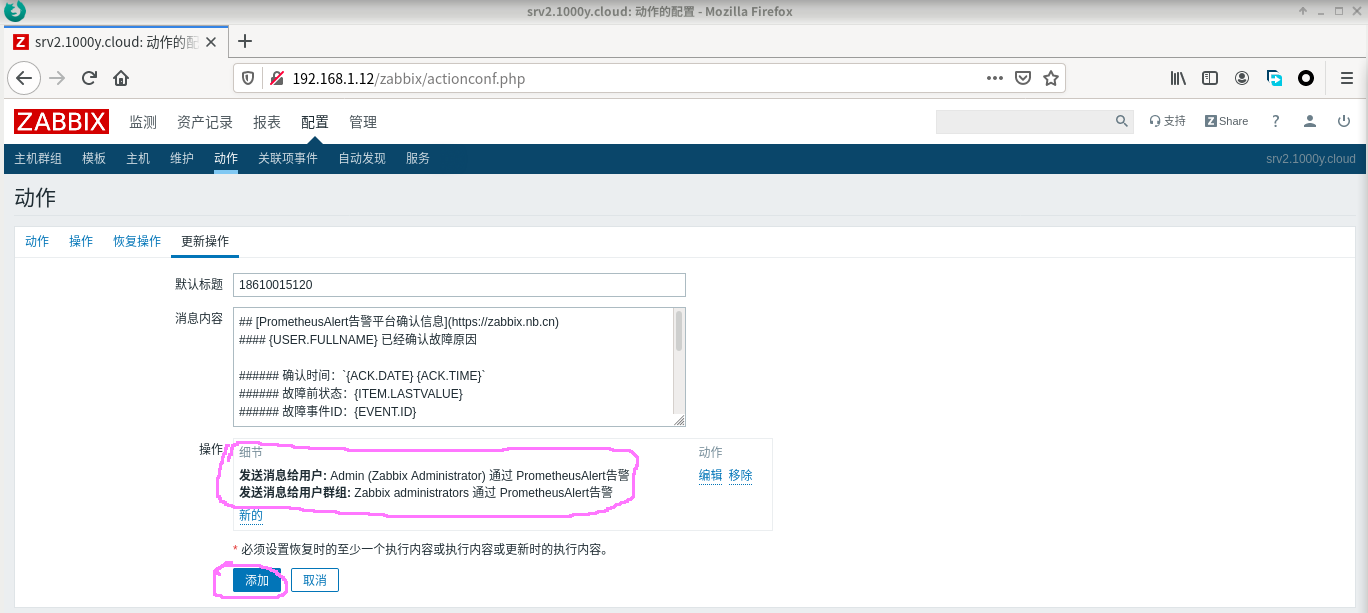Click the 默认标题 input field

pos(459,285)
